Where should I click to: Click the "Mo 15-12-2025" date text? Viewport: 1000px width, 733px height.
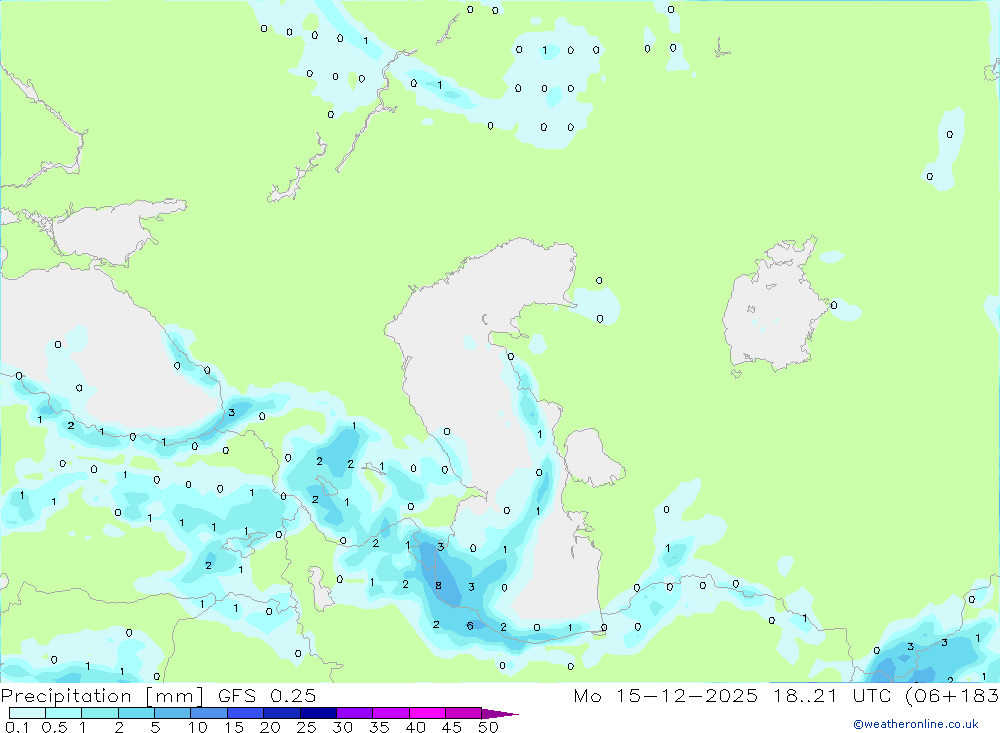[x=666, y=695]
